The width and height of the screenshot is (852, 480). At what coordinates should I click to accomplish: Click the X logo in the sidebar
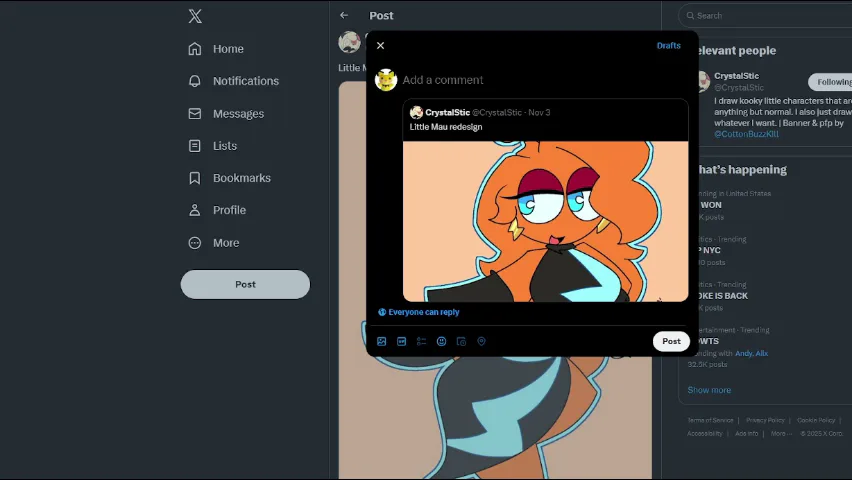tap(195, 16)
